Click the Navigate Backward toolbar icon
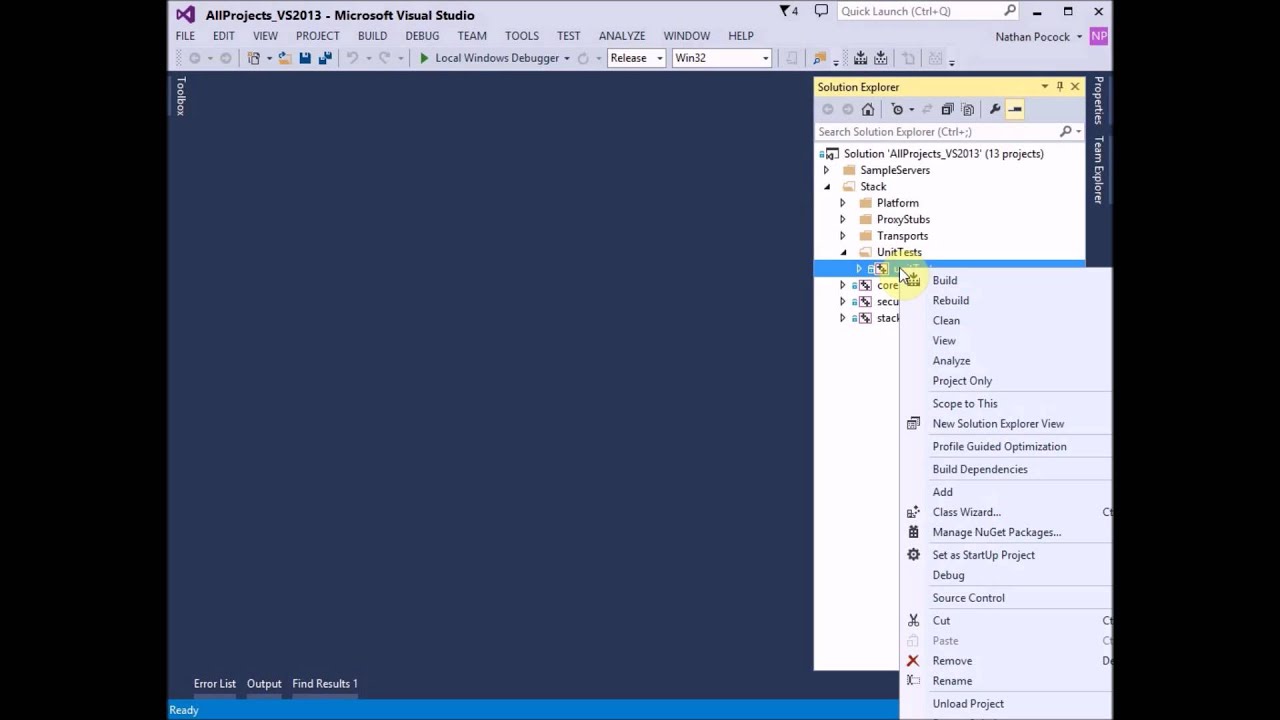Viewport: 1280px width, 720px height. pyautogui.click(x=195, y=58)
